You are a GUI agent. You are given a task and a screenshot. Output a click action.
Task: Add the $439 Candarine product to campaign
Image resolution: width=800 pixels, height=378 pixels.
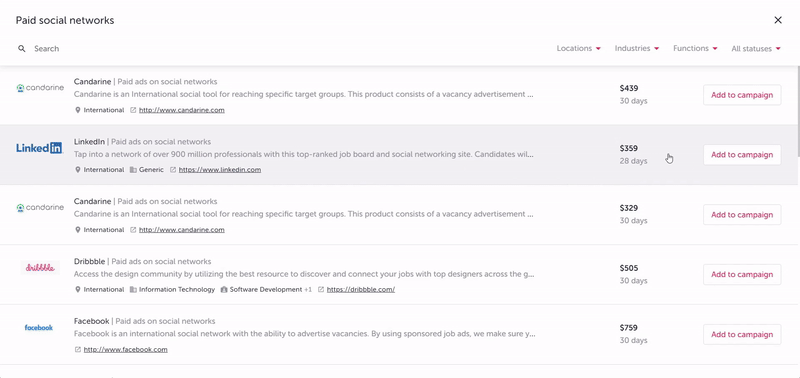point(742,95)
